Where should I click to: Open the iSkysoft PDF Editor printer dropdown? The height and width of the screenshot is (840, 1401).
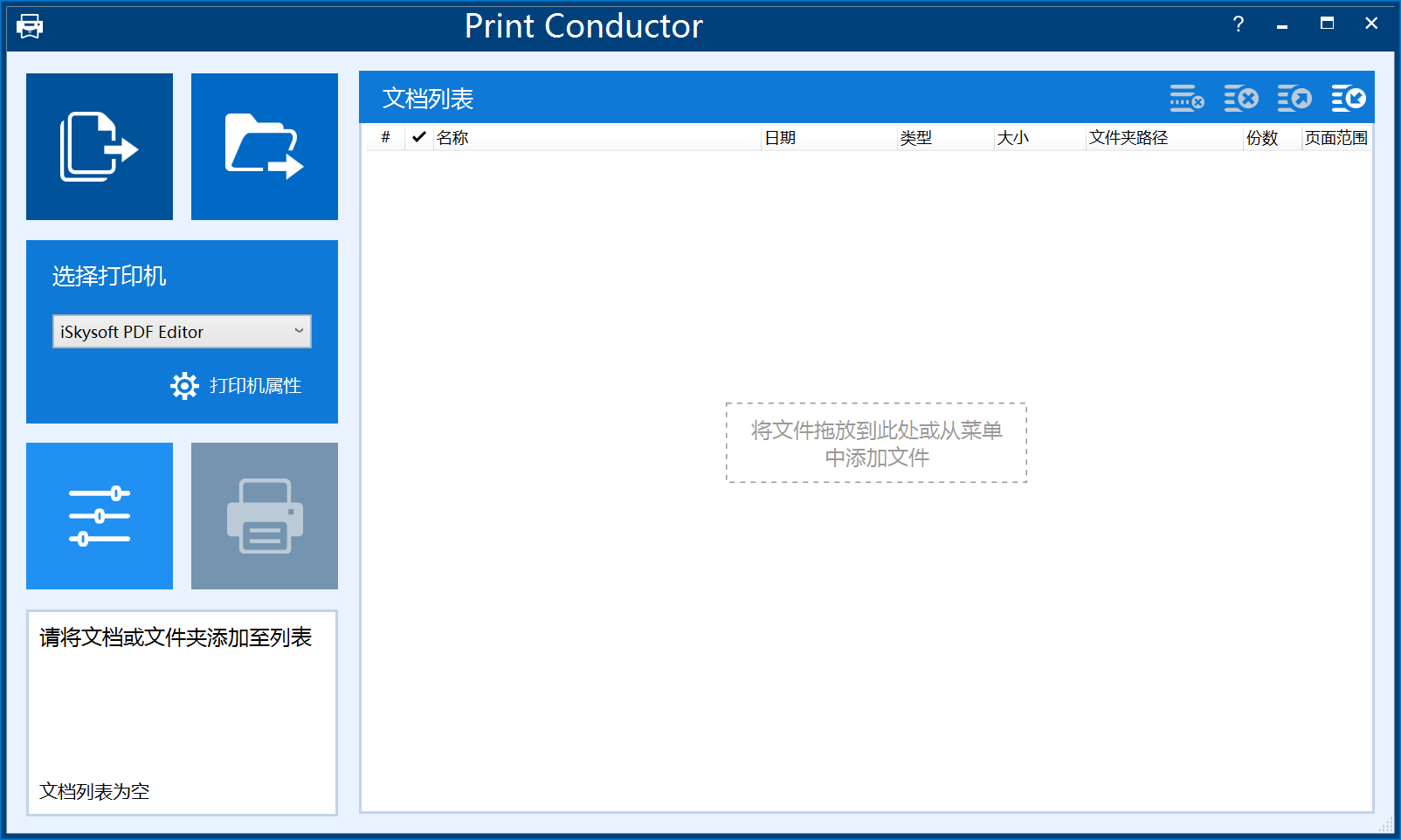pyautogui.click(x=182, y=332)
